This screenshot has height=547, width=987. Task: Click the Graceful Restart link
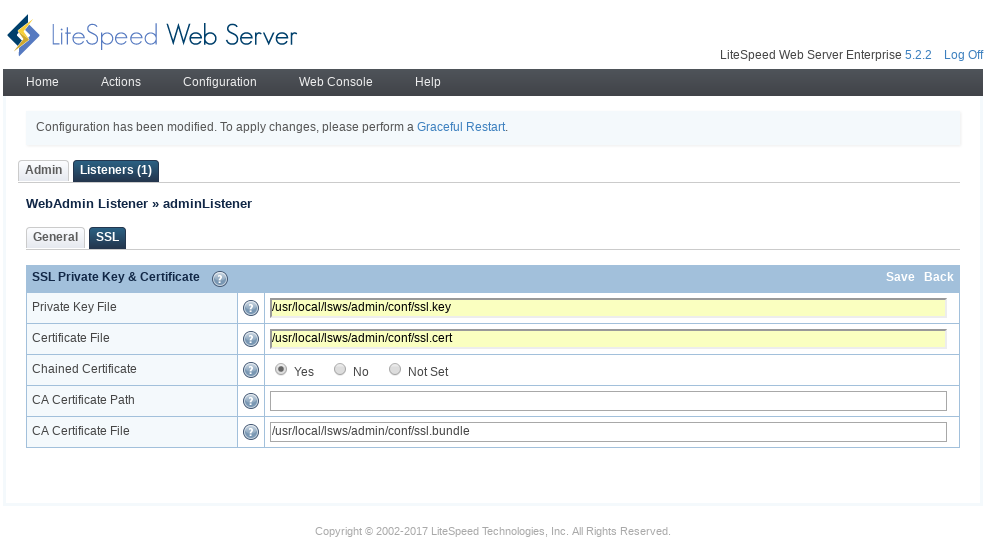[461, 127]
